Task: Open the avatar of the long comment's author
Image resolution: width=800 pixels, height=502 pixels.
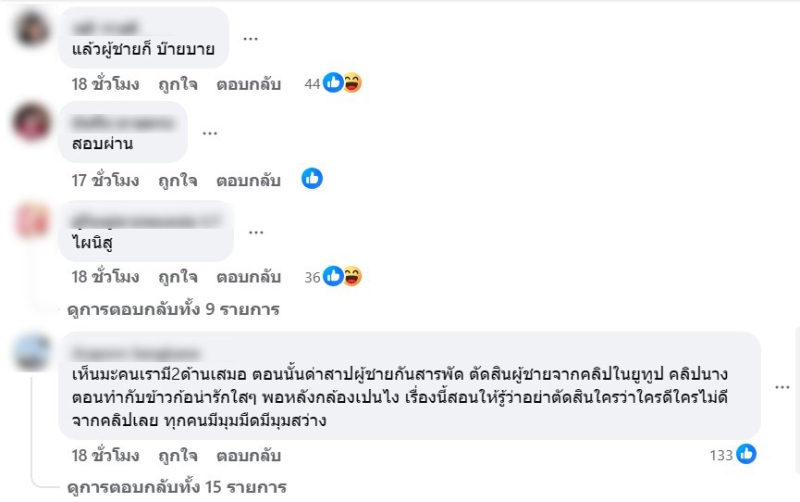Action: tap(33, 352)
